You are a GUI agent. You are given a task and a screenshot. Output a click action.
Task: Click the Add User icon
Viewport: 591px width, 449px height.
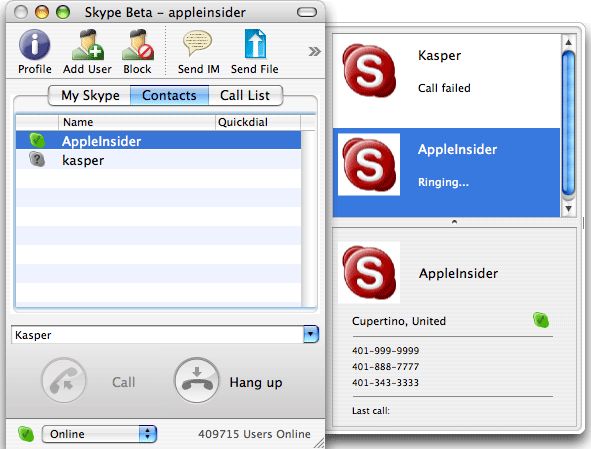88,45
